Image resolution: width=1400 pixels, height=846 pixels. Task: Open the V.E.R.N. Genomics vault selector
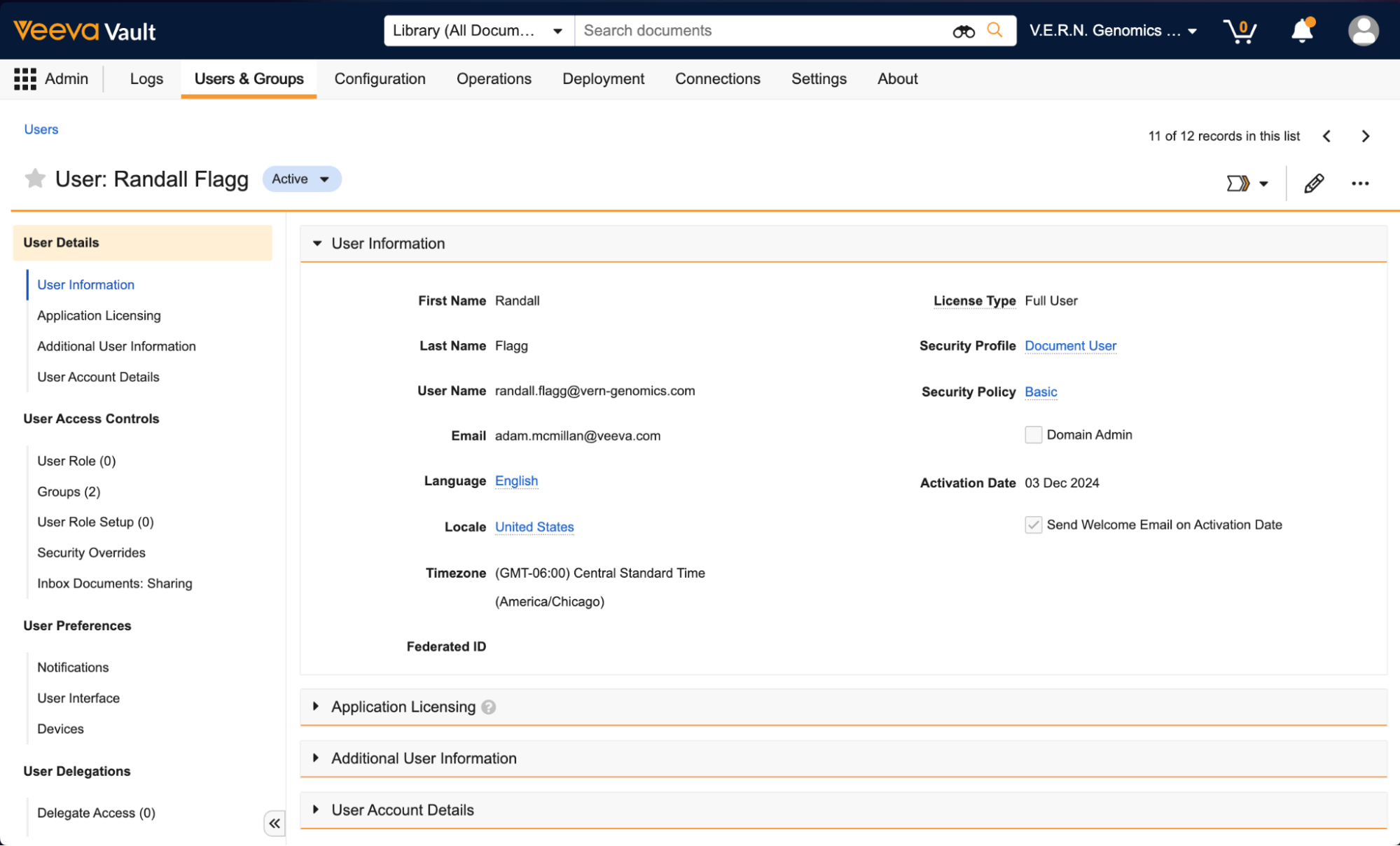1113,31
